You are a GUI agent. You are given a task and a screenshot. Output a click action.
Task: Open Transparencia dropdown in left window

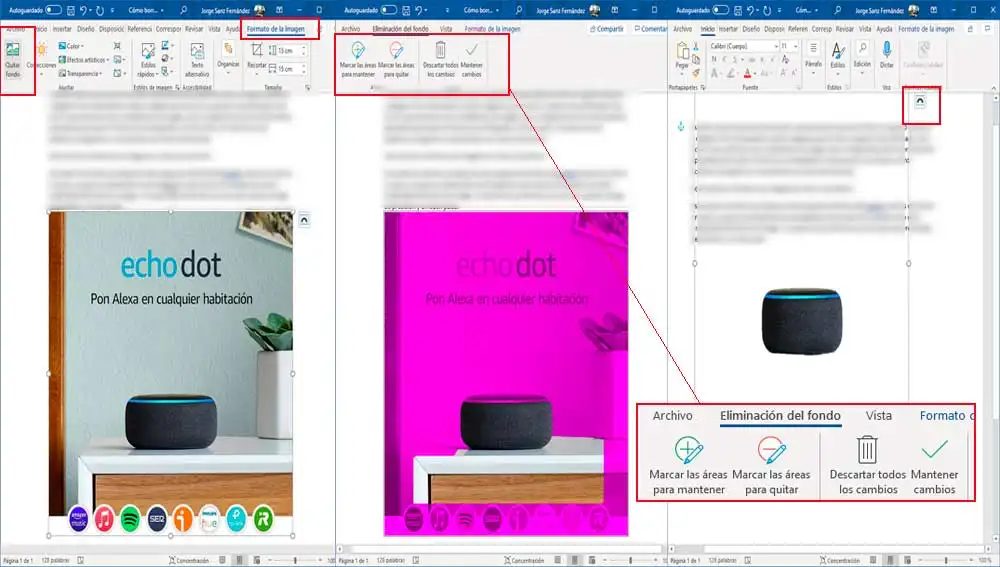pyautogui.click(x=80, y=73)
